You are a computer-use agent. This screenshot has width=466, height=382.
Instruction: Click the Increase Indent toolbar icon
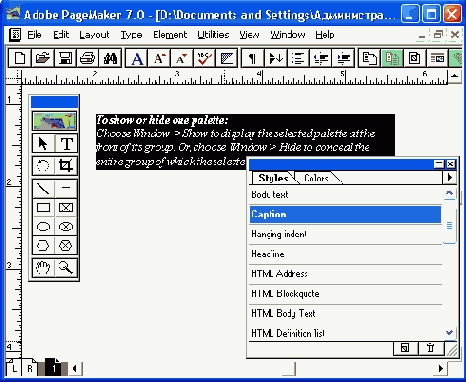click(343, 58)
